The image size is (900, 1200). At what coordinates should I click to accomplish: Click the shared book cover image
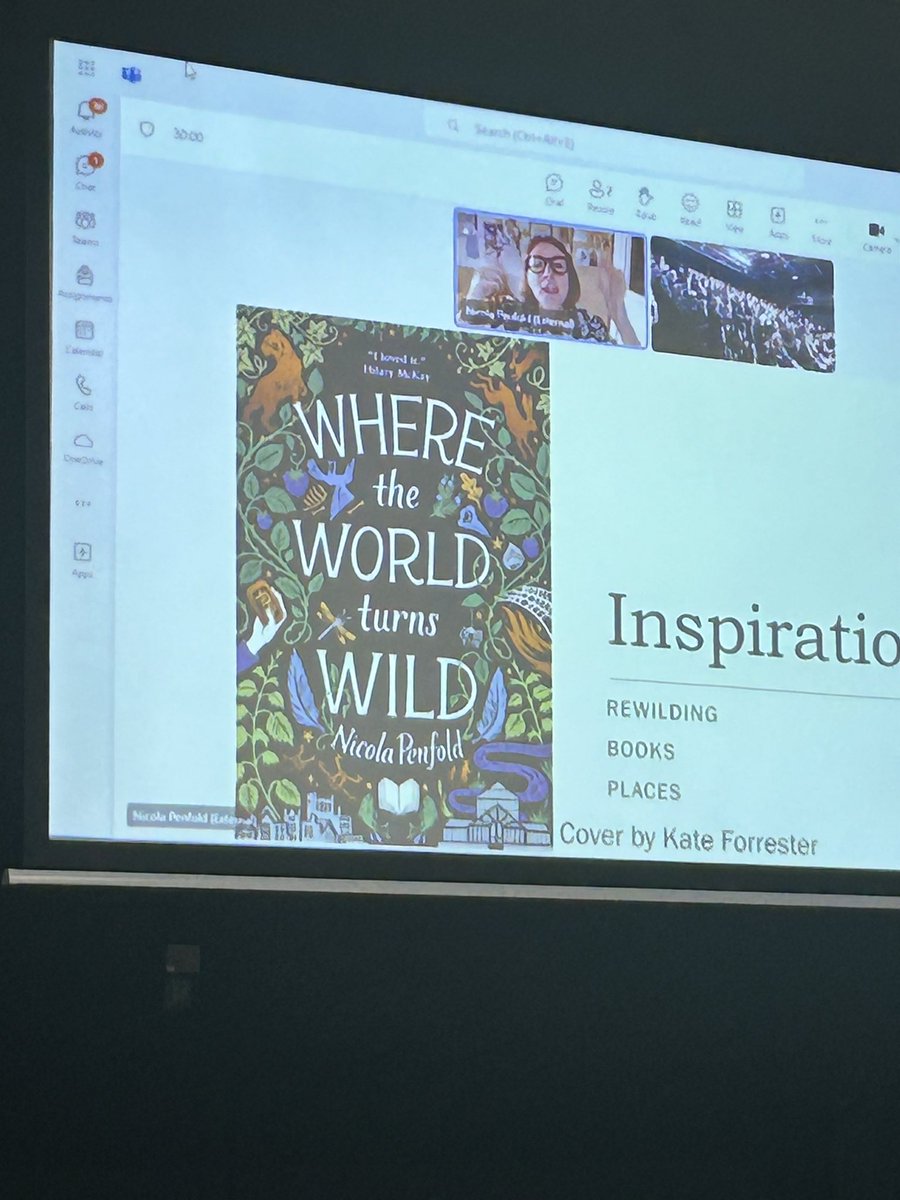(393, 576)
